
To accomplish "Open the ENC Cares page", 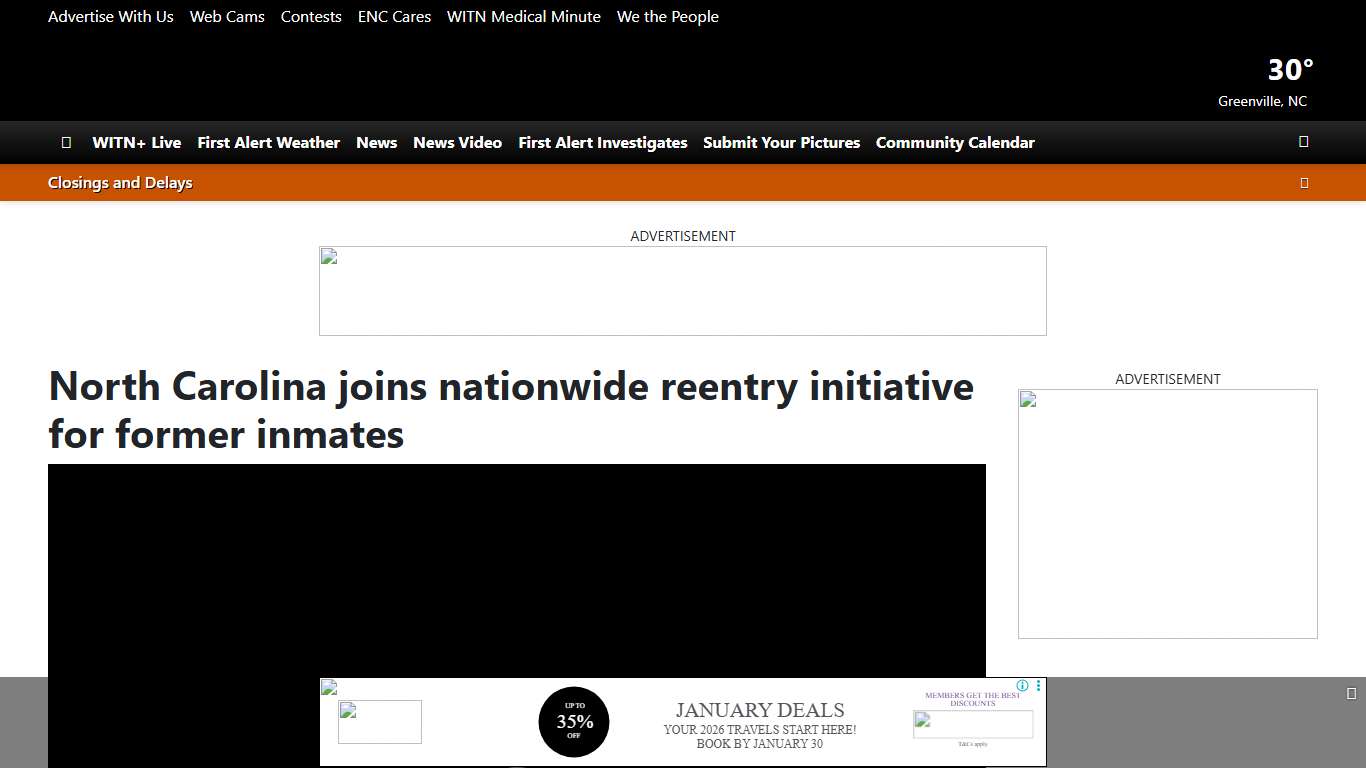I will click(394, 16).
